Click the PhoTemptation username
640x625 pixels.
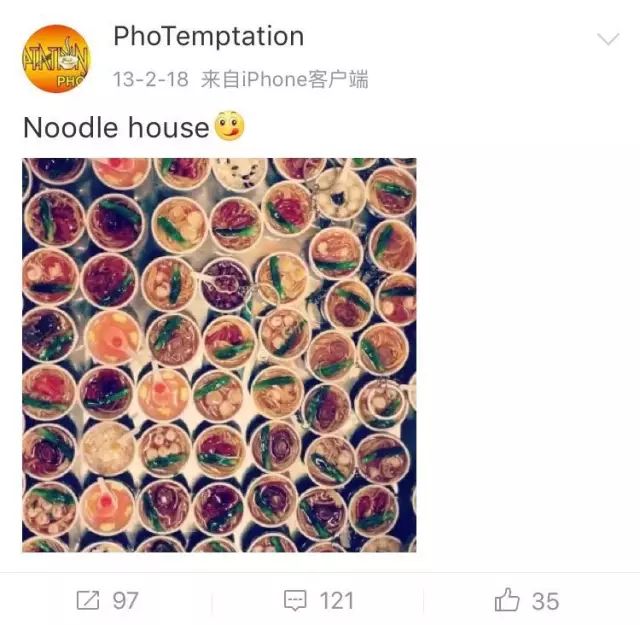tap(209, 36)
